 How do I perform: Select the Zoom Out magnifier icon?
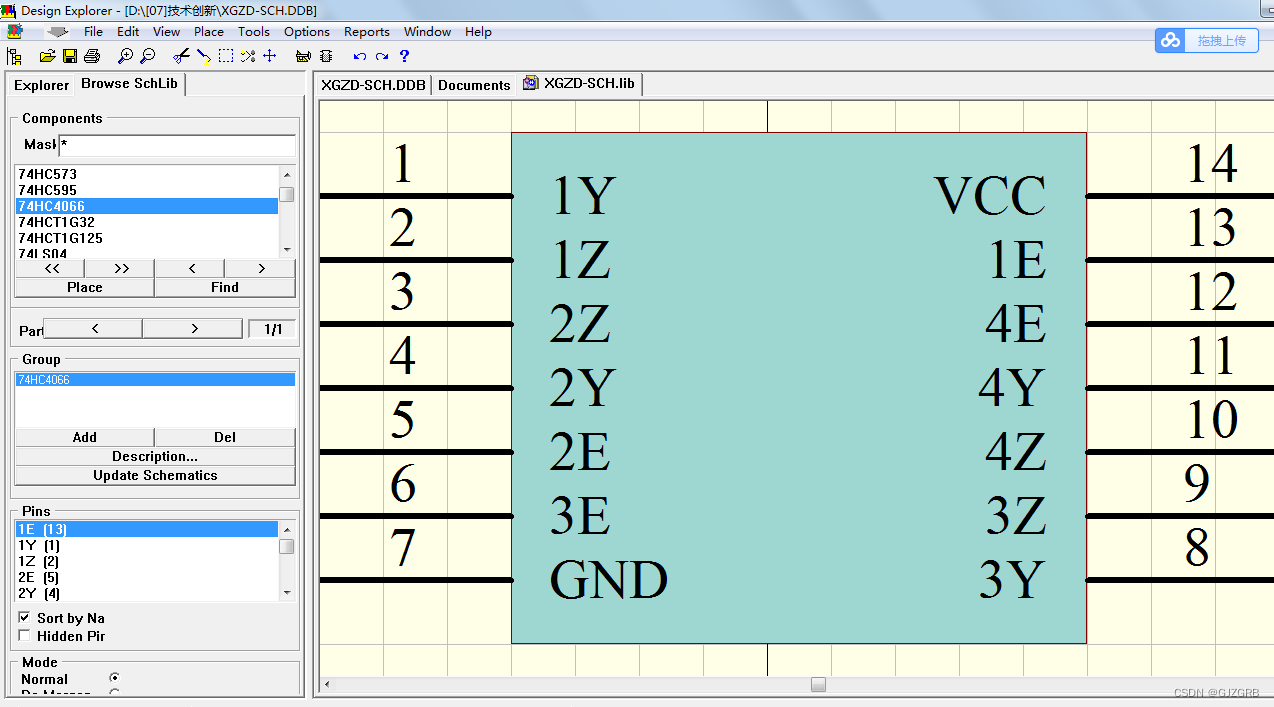coord(147,56)
